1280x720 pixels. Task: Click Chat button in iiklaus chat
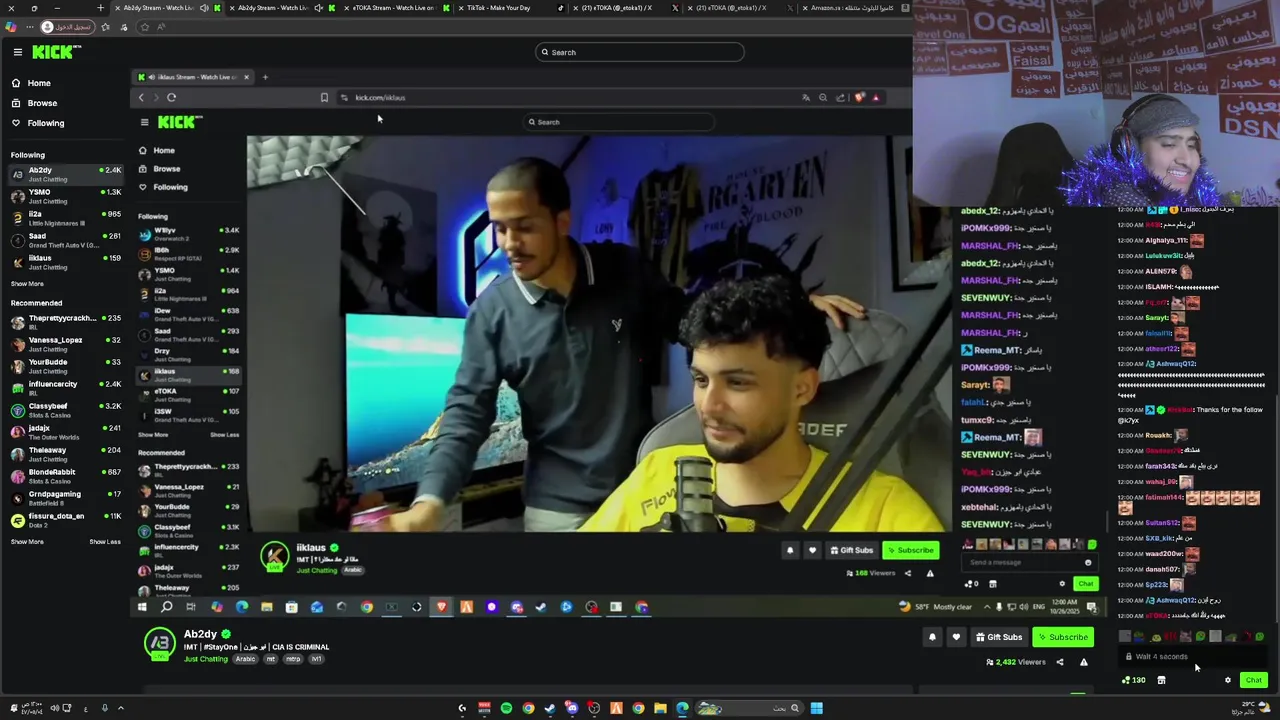[x=1085, y=584]
